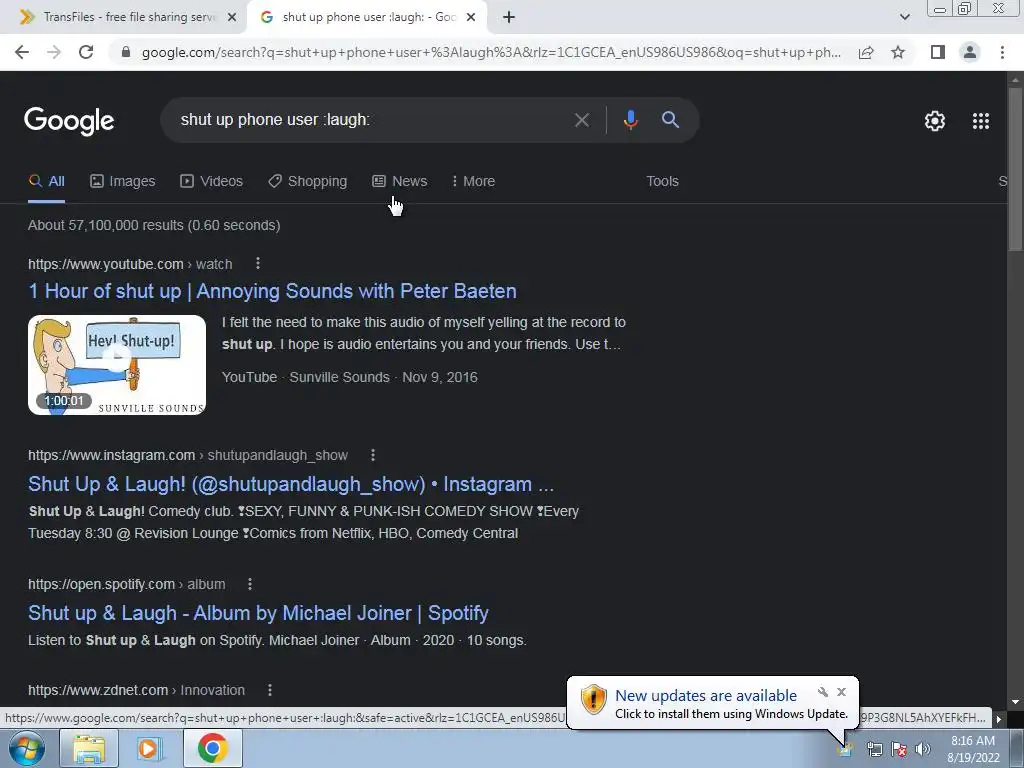
Task: Open Windows Start menu
Action: tap(27, 748)
